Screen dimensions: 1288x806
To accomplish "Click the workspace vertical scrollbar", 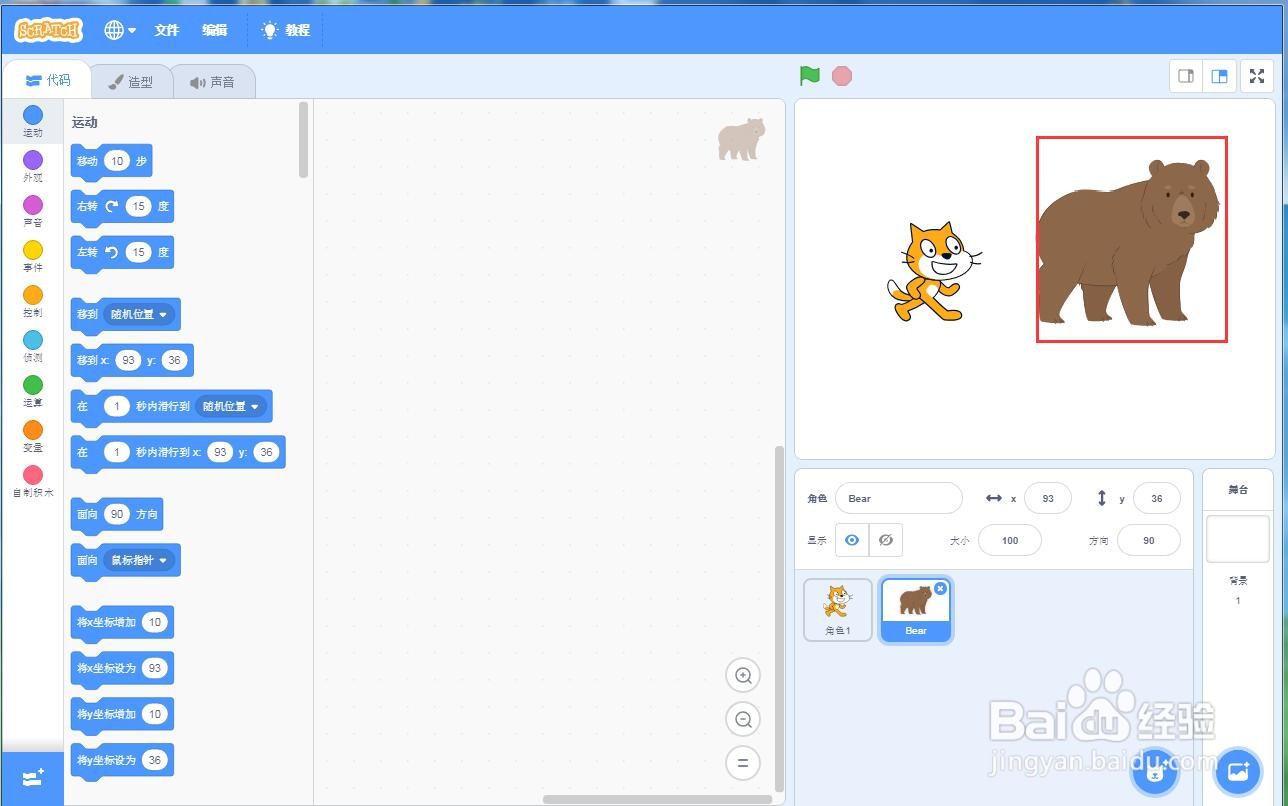I will click(780, 618).
